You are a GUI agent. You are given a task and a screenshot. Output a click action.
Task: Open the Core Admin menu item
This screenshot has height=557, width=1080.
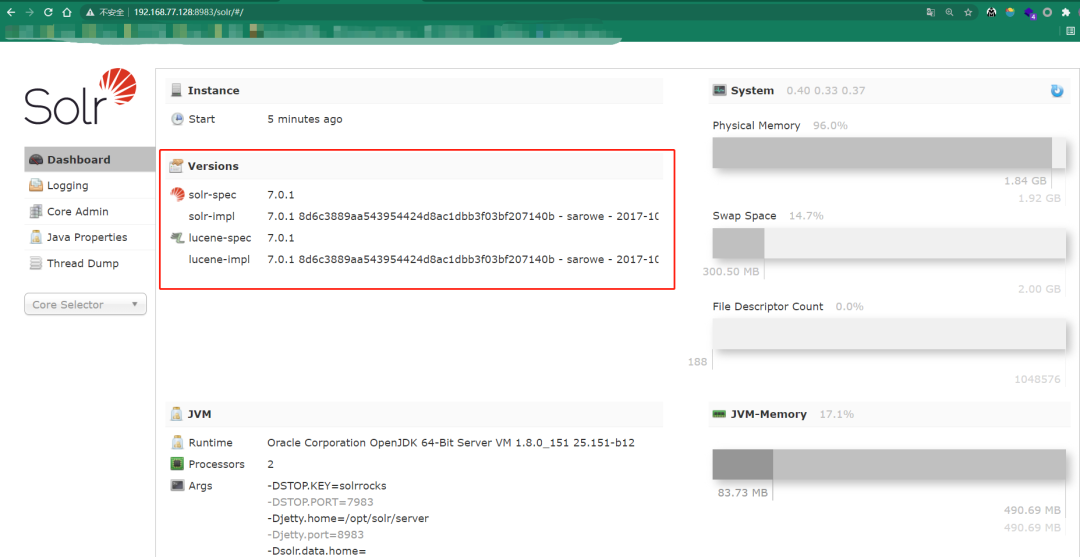(x=90, y=211)
